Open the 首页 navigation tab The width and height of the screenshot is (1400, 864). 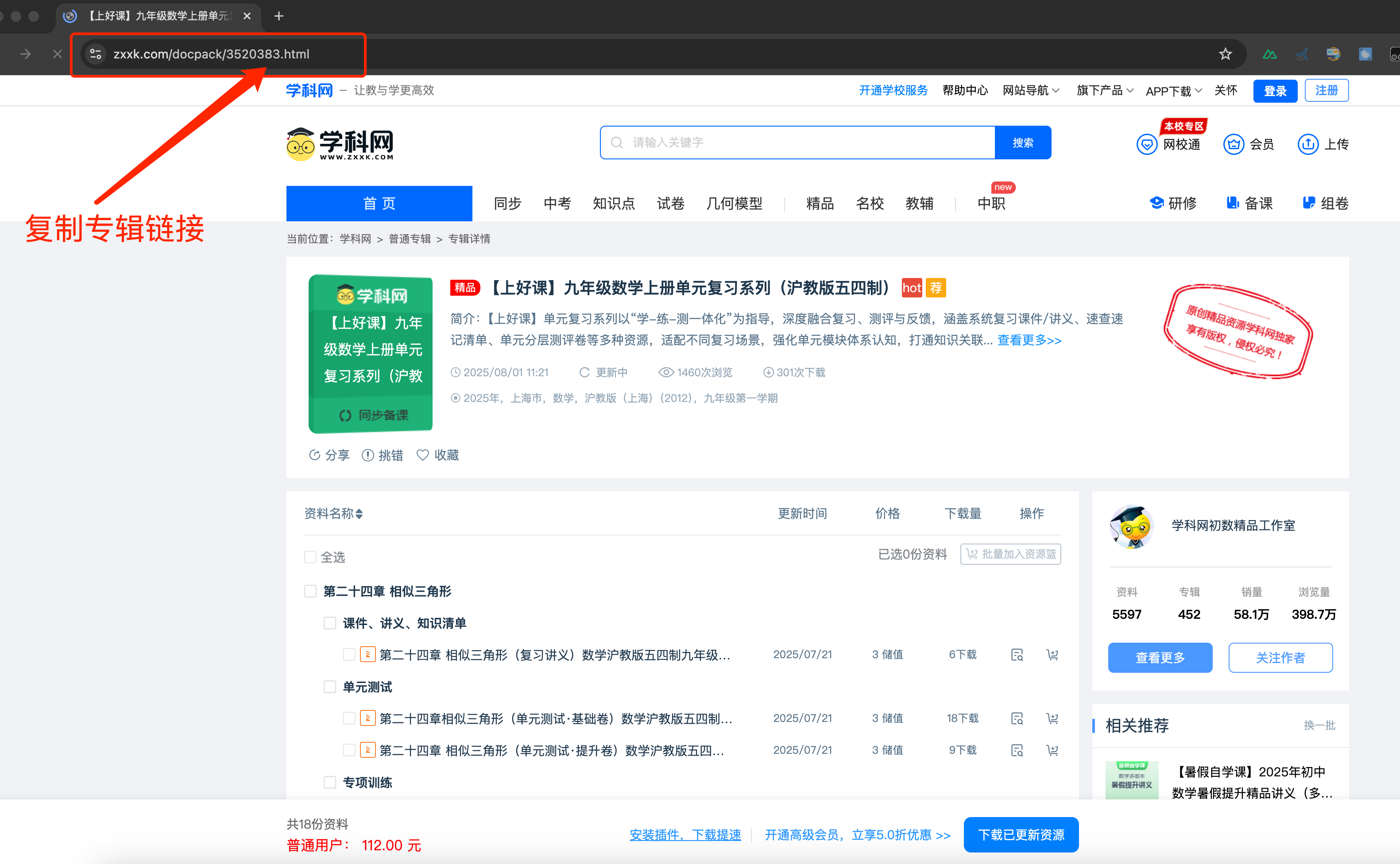tap(379, 204)
